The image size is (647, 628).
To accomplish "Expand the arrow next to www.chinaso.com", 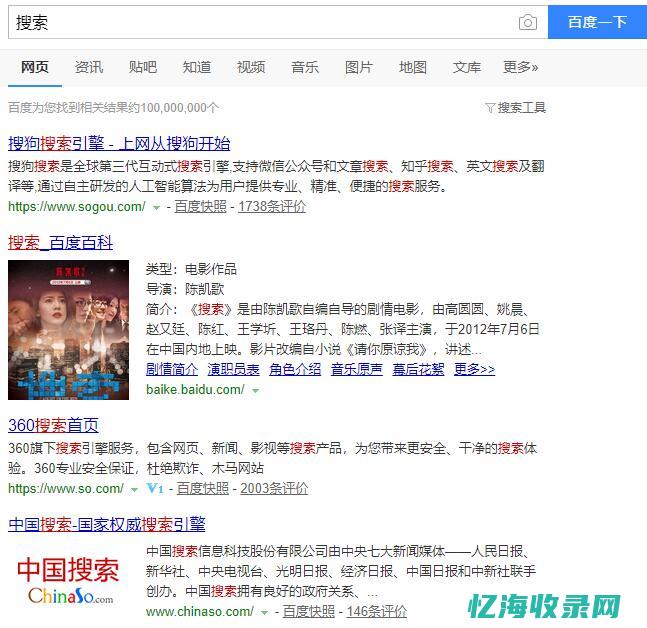I will click(264, 613).
